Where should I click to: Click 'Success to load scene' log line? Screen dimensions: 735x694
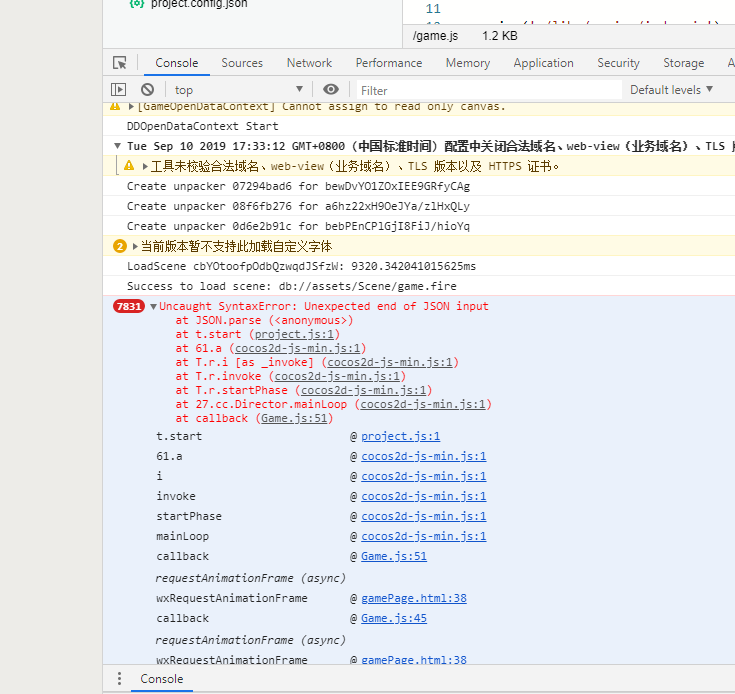292,286
